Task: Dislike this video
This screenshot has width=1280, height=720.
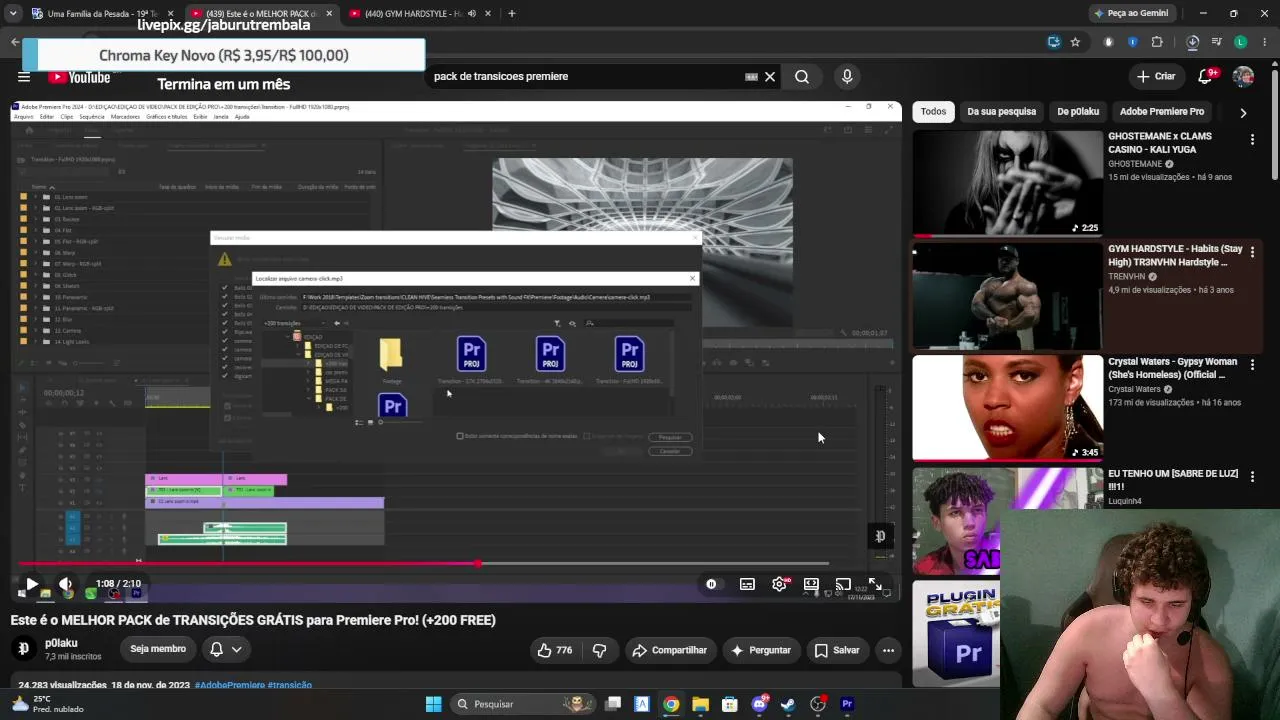Action: point(599,650)
